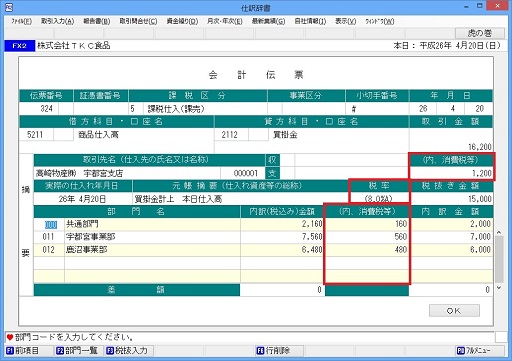Image resolution: width=512 pixels, height=361 pixels.
Task: Open the 月次・年次(E) menu
Action: [225, 21]
